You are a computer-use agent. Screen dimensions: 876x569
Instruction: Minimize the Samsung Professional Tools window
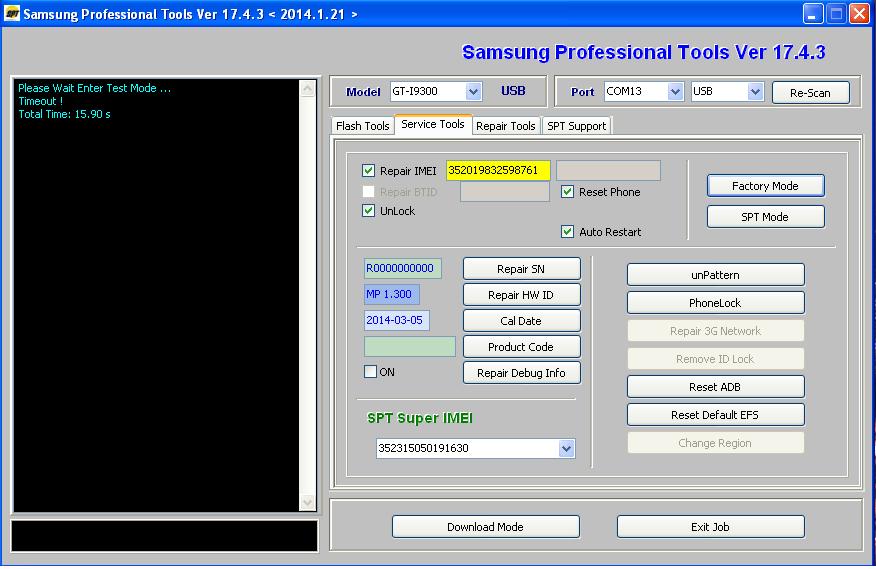coord(813,14)
